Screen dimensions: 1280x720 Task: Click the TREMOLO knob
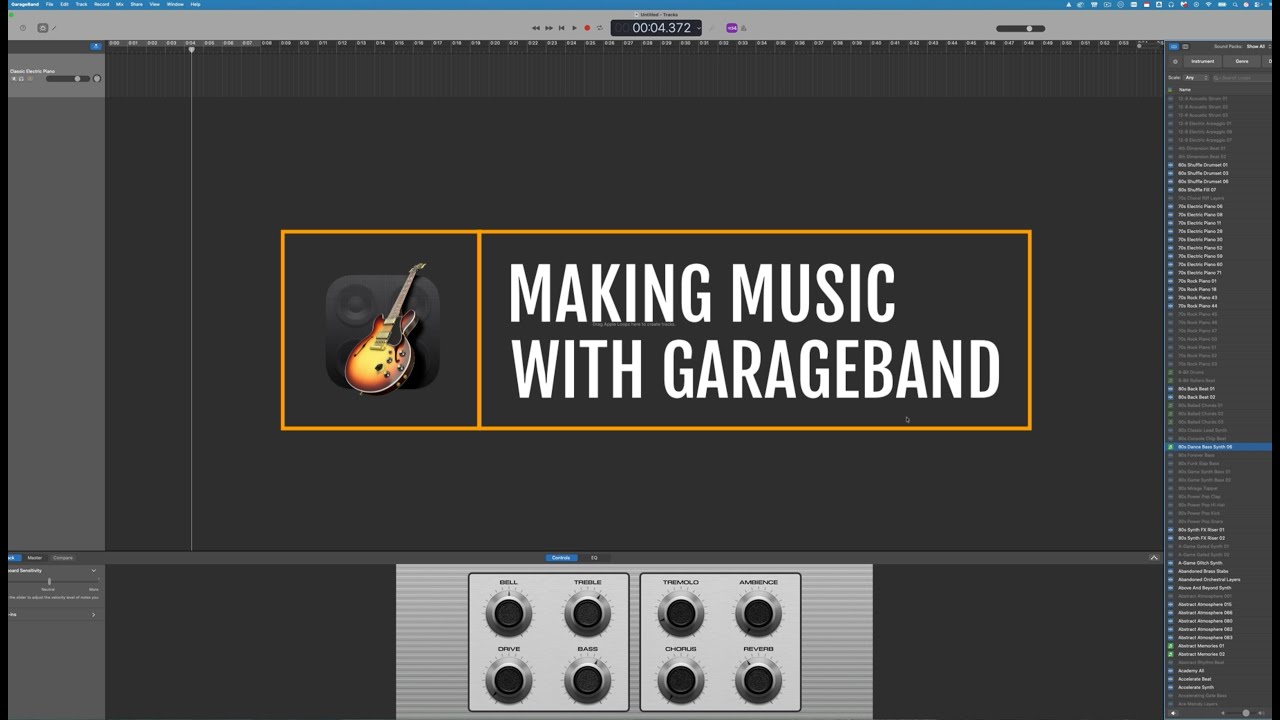680,614
